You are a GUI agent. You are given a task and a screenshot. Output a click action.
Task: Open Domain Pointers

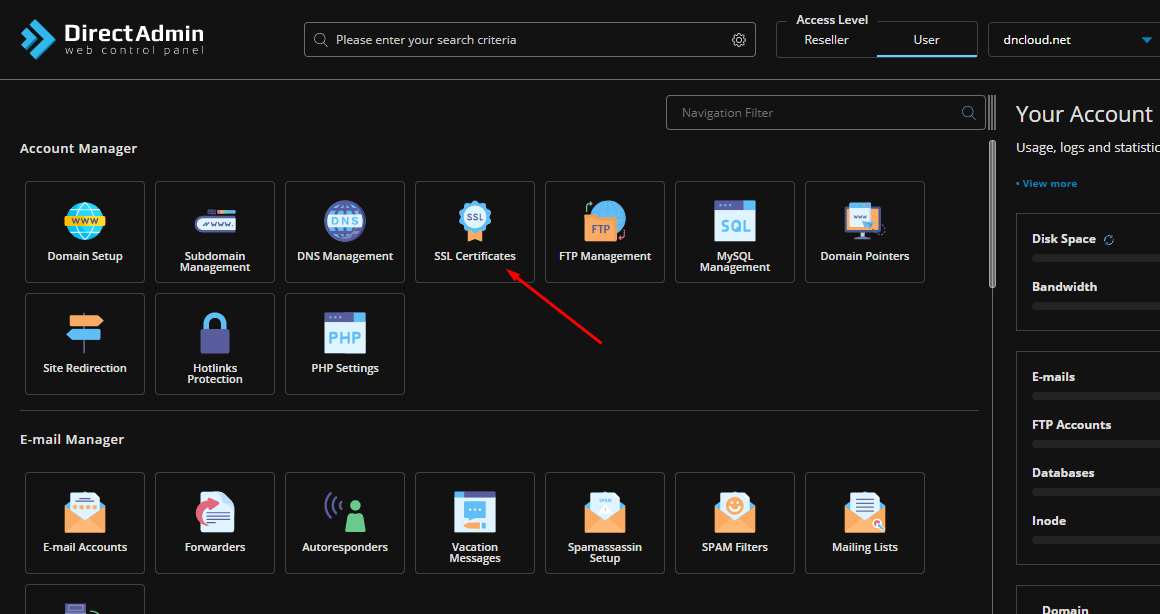(x=865, y=232)
